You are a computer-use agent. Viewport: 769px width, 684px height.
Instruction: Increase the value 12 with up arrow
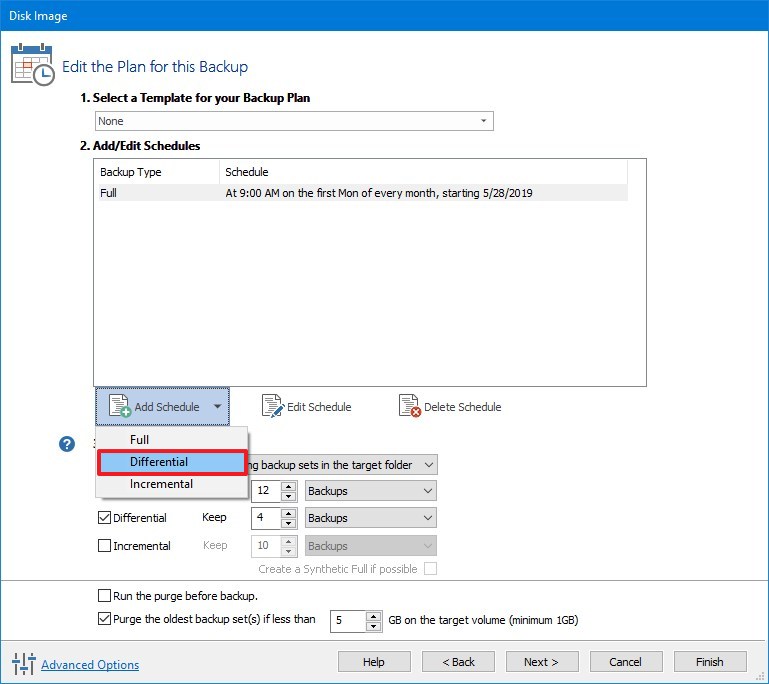click(x=289, y=486)
